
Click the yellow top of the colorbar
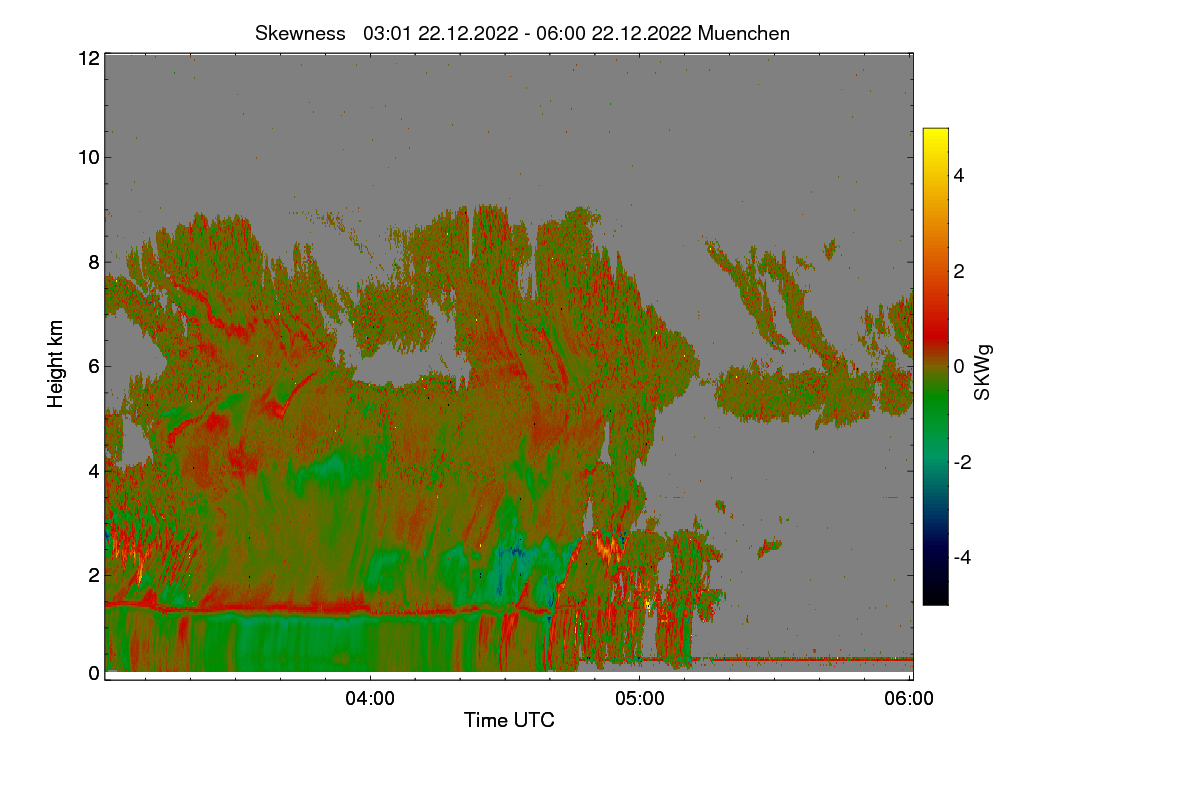935,138
